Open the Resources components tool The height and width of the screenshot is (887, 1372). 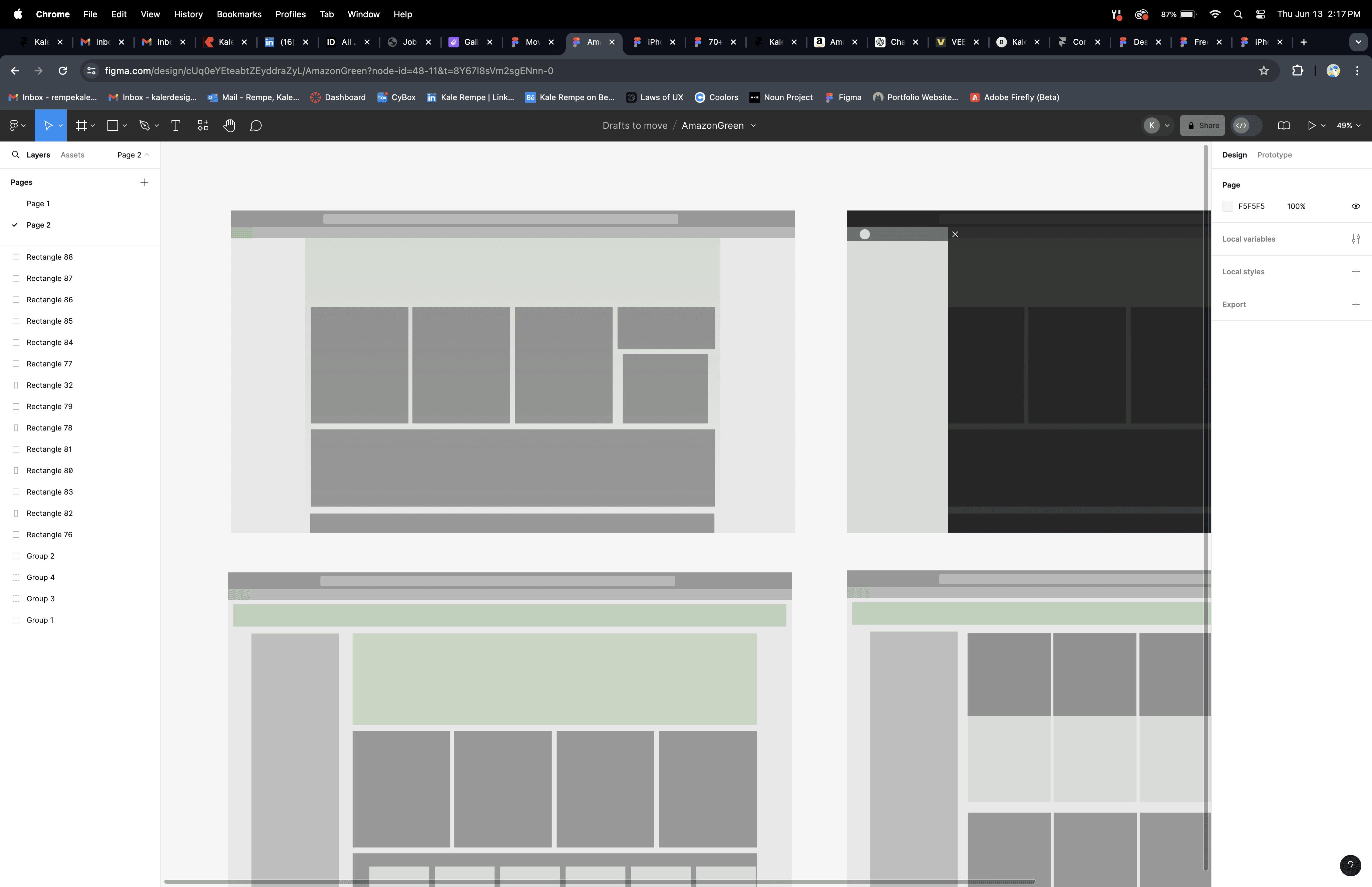tap(203, 125)
